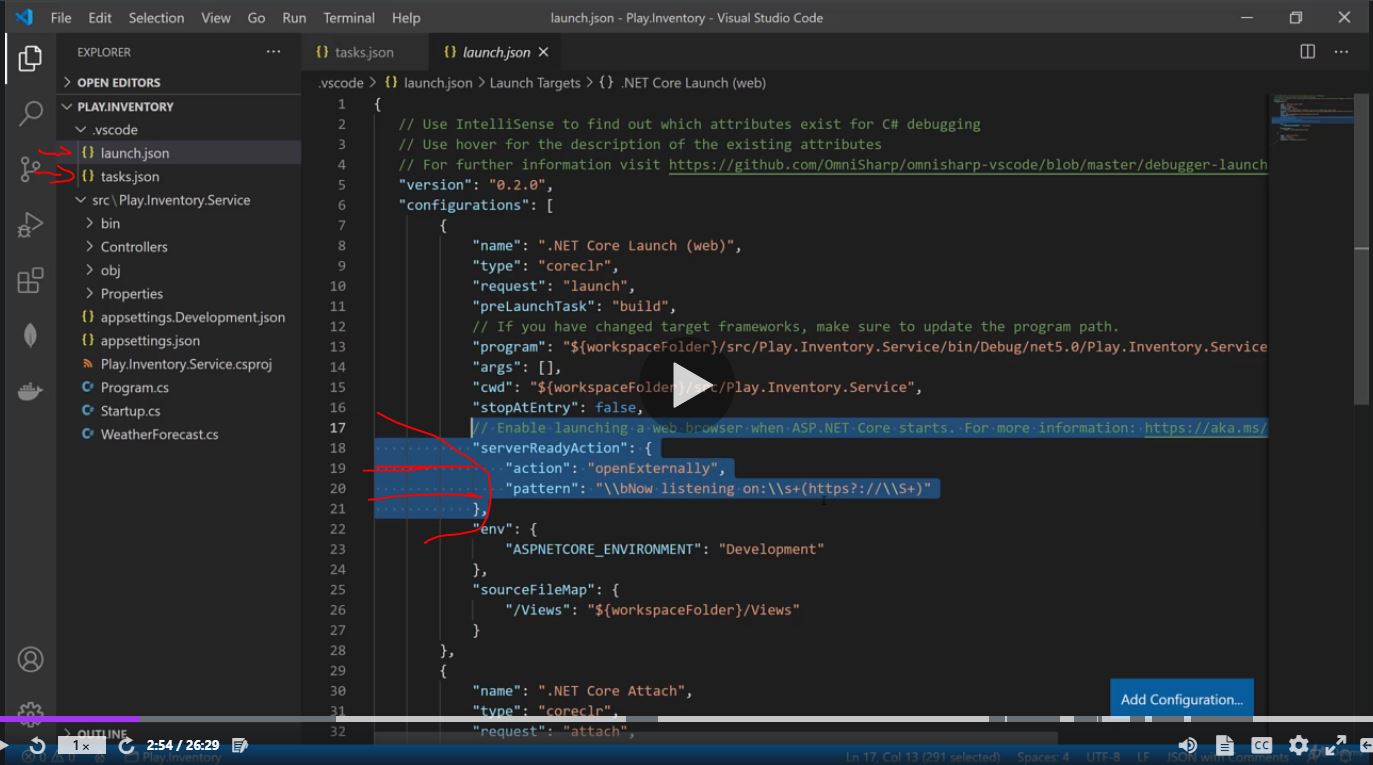This screenshot has width=1373, height=765.
Task: Open Explorer Views and More Actions ellipsis
Action: coord(273,52)
